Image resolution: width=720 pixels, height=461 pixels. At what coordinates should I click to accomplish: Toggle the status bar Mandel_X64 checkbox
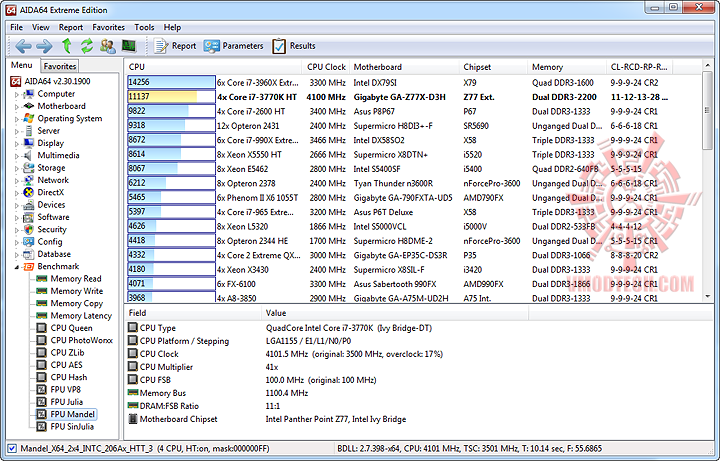point(12,449)
